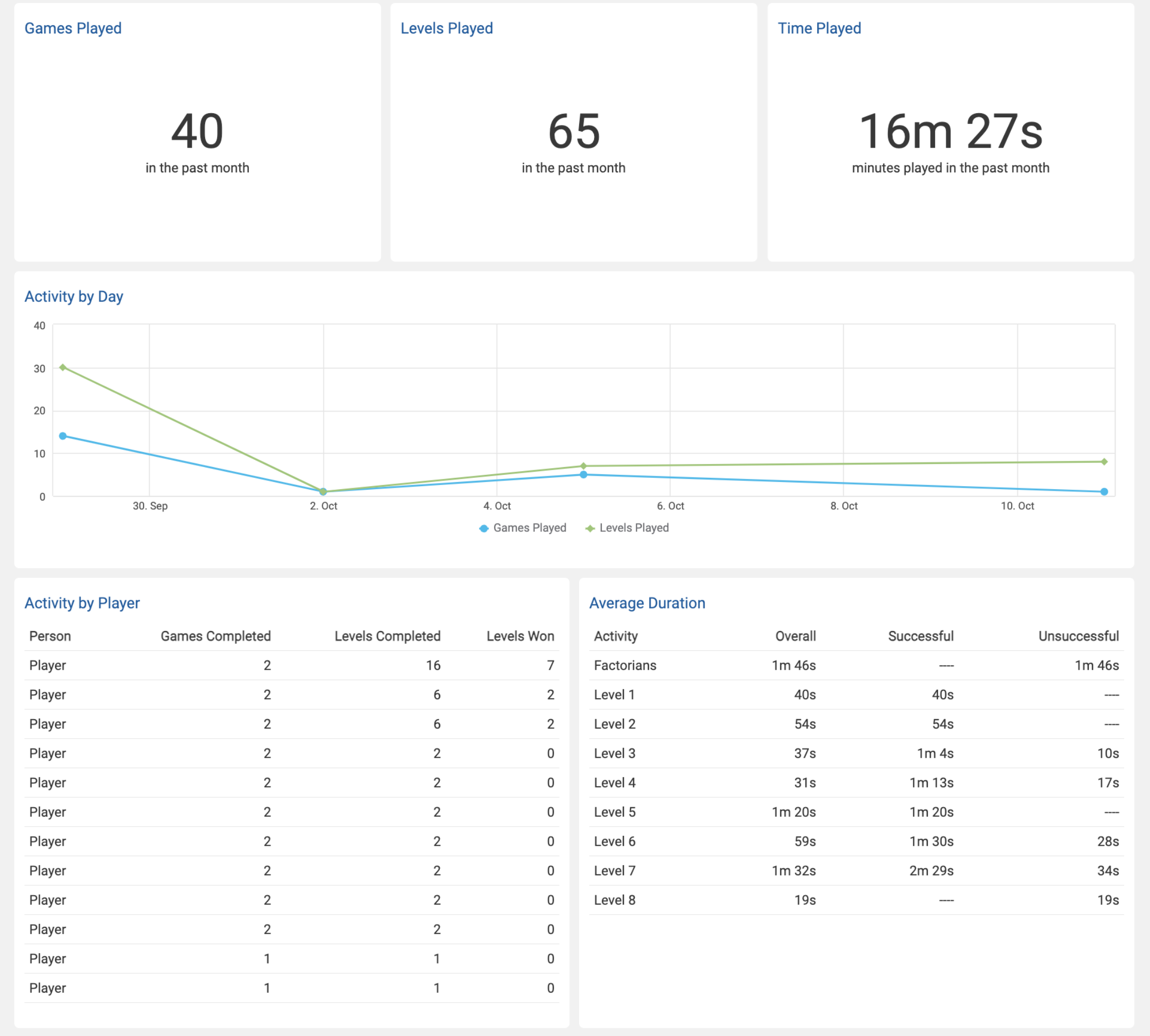Click the 40 games played value

(197, 132)
